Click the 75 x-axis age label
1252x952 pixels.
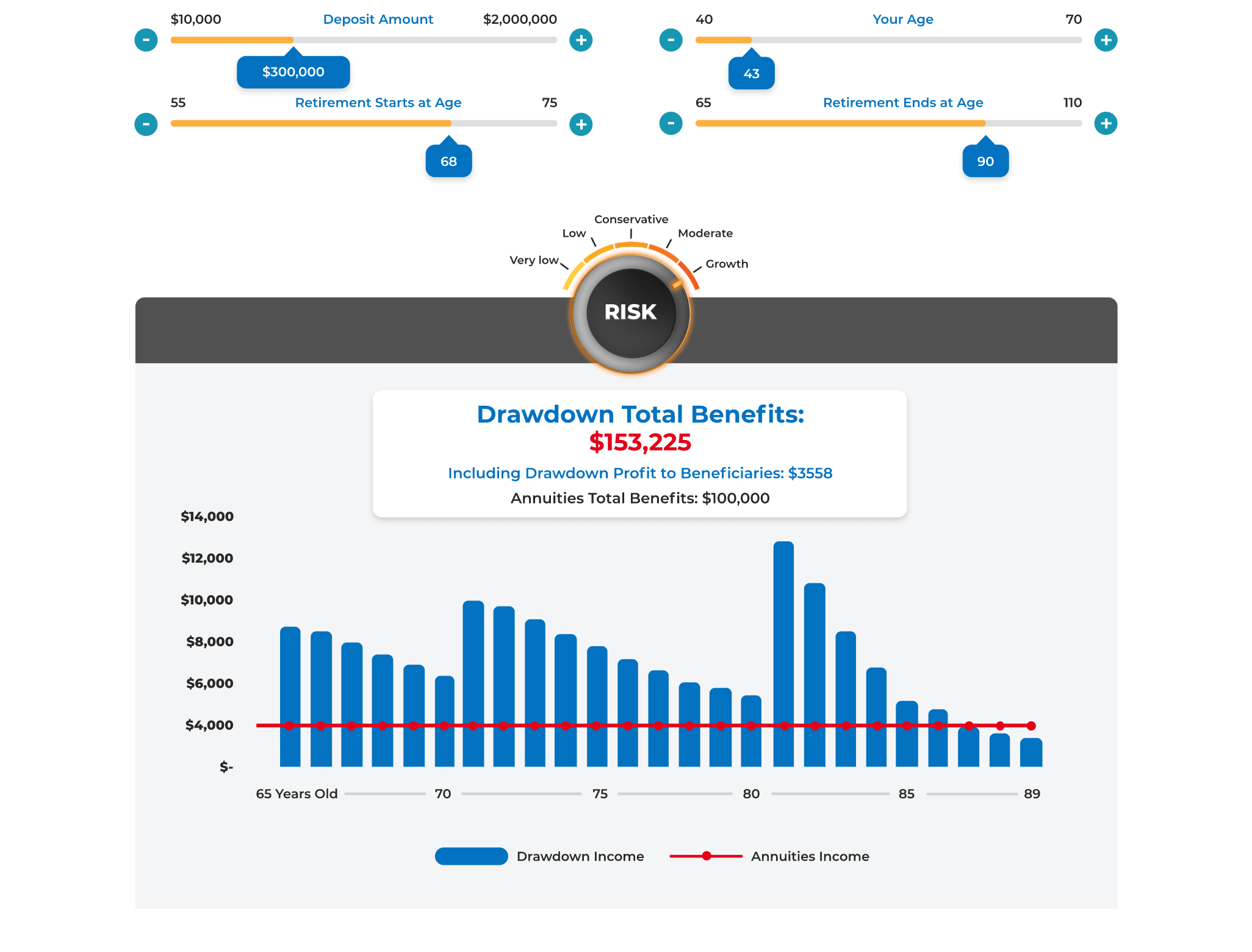coord(600,793)
